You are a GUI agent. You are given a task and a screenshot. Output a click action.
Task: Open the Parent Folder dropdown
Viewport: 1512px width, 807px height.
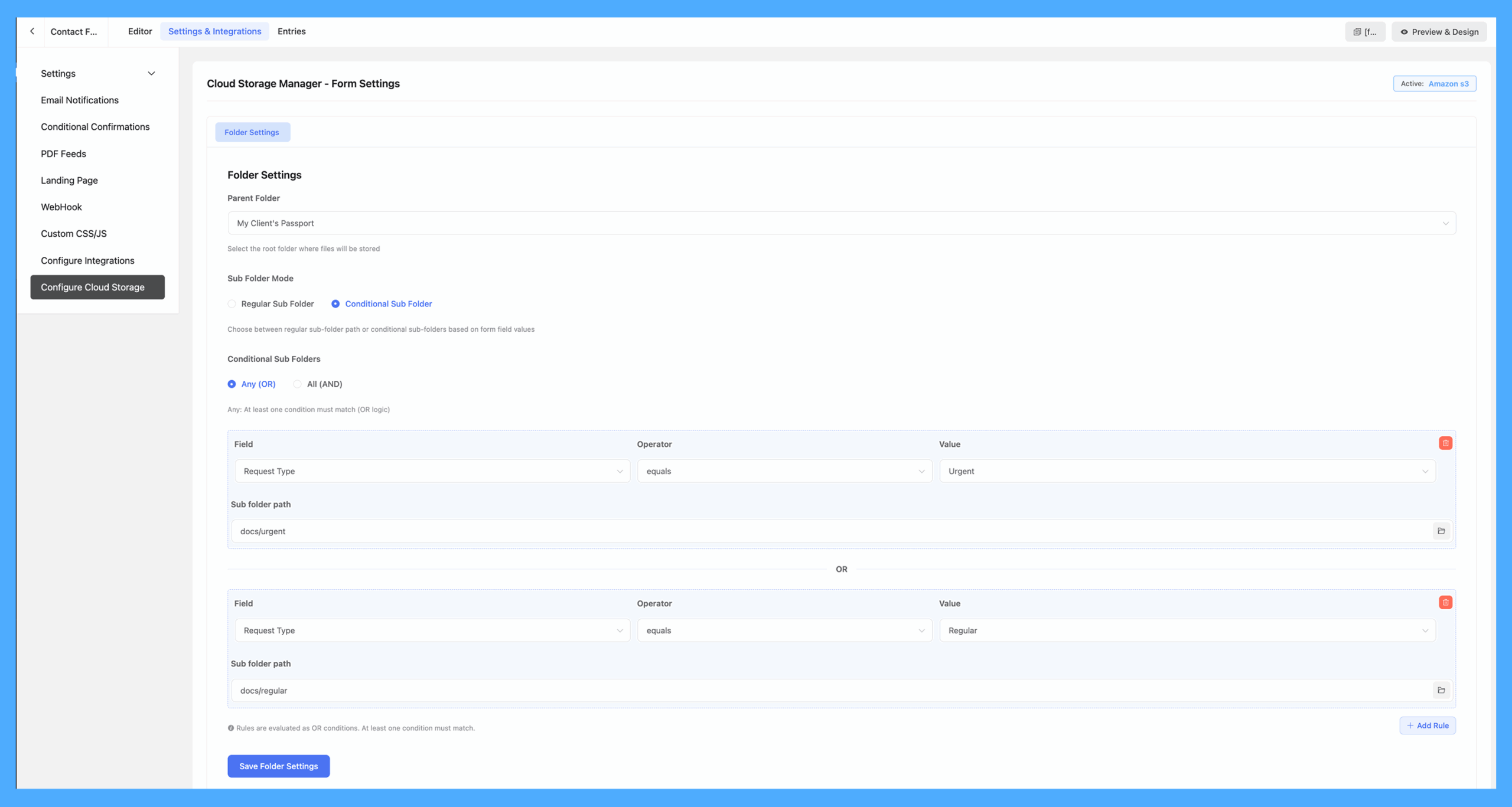click(841, 223)
